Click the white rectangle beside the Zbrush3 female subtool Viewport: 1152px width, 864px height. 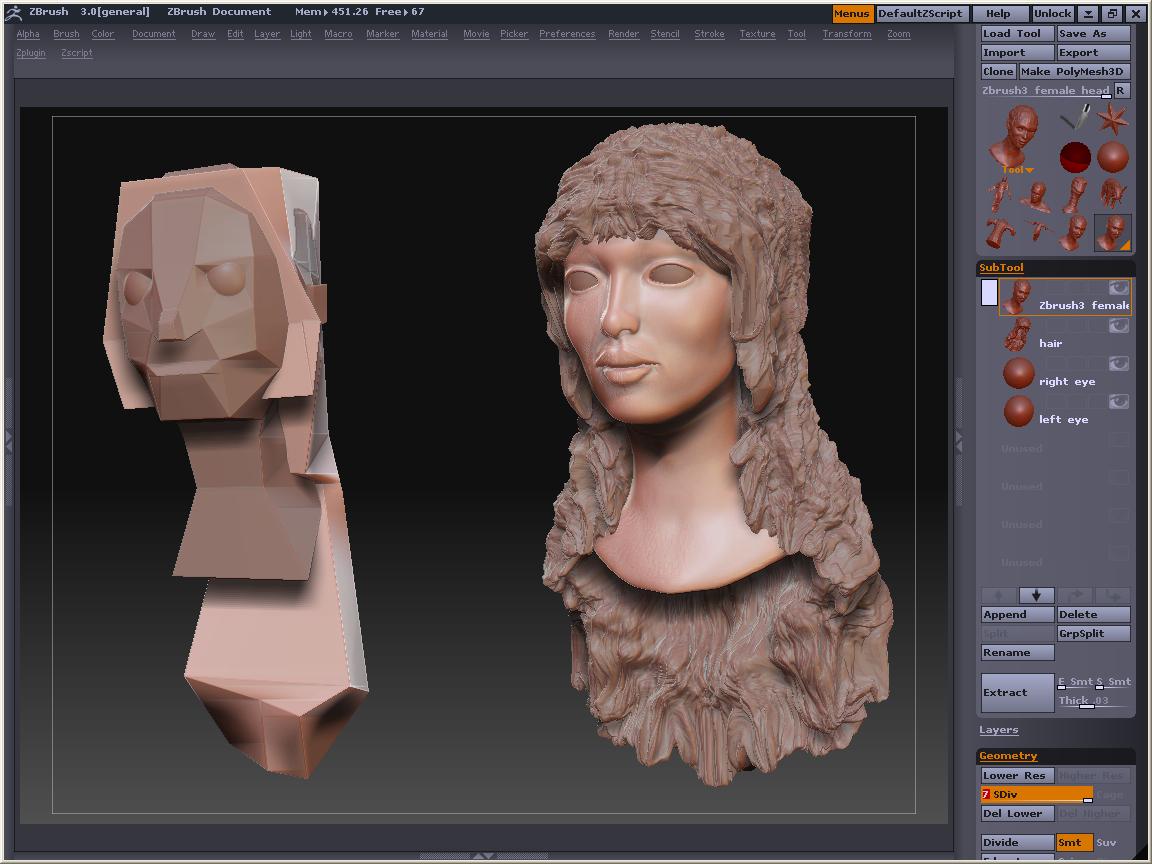click(x=989, y=292)
